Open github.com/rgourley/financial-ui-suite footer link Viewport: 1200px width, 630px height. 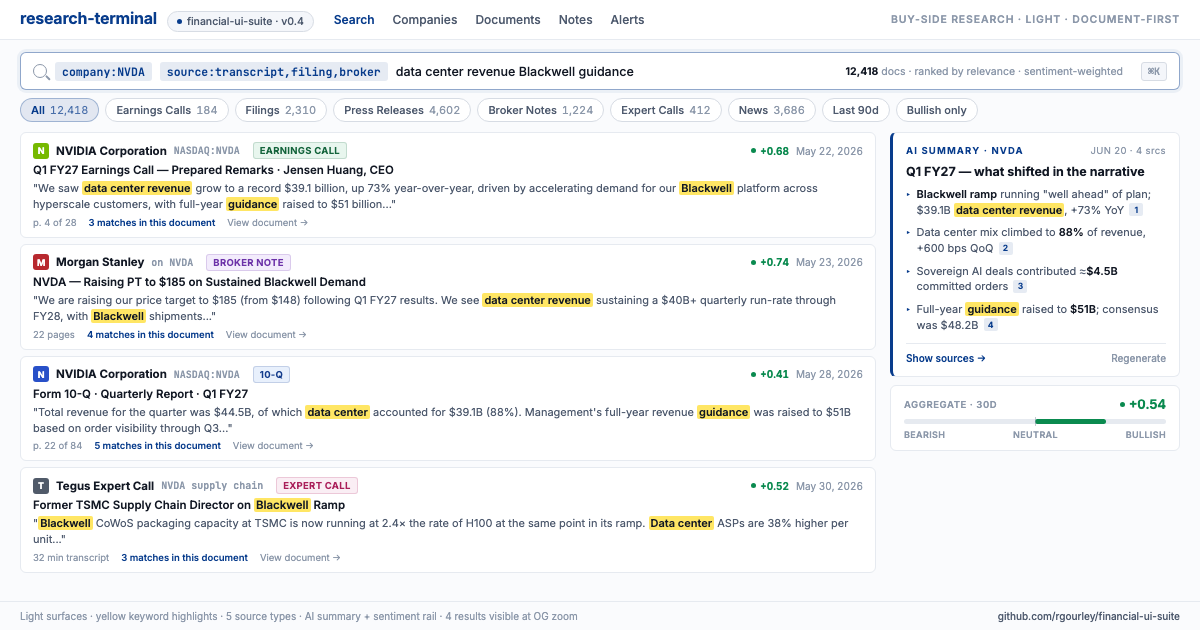[x=1088, y=617]
